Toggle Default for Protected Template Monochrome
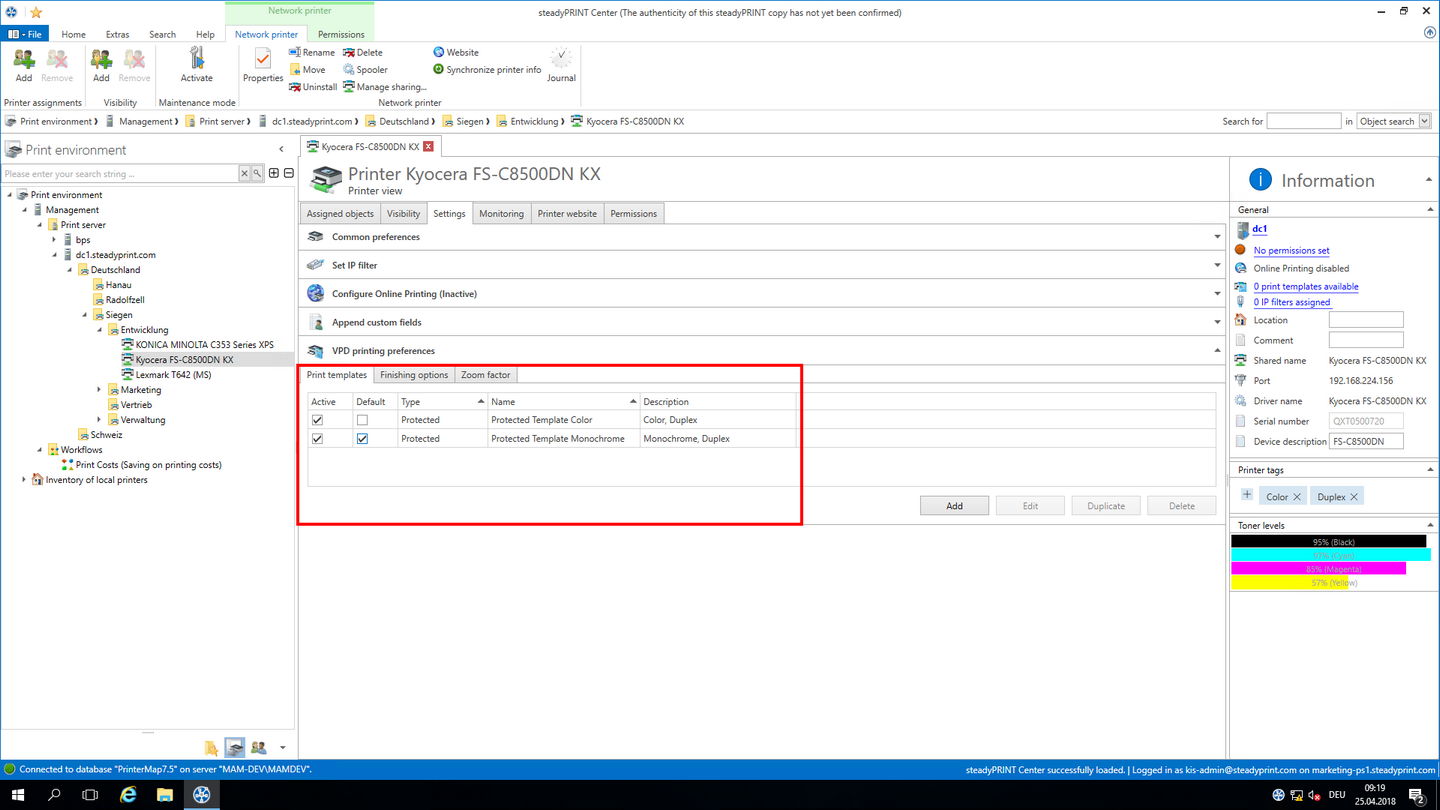The height and width of the screenshot is (810, 1440). point(362,438)
